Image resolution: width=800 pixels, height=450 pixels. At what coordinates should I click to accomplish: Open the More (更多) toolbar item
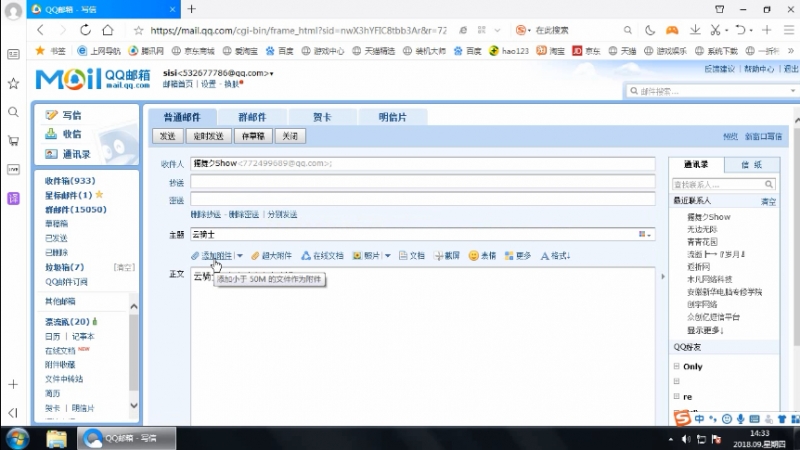pos(518,256)
